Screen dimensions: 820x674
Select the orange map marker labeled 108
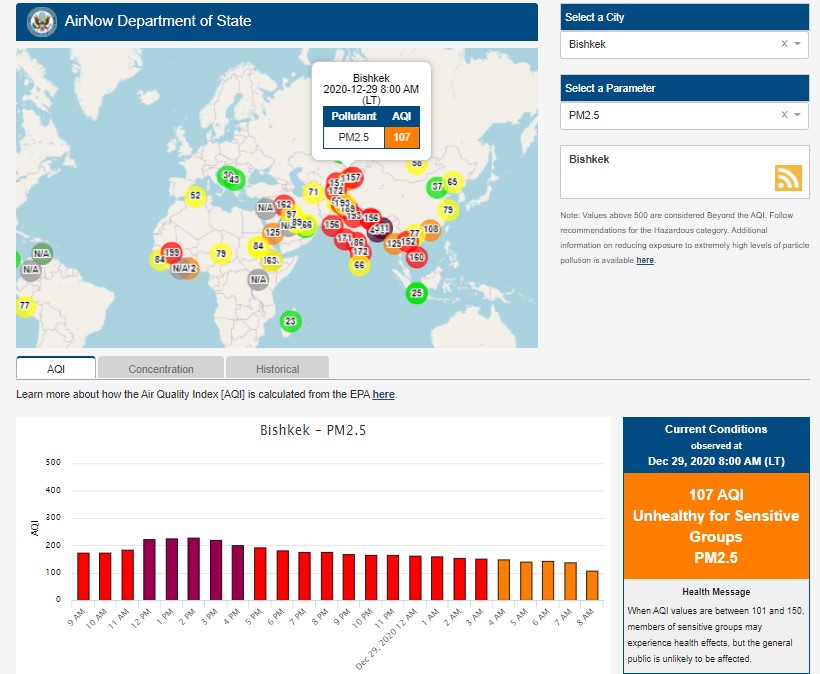(x=431, y=229)
